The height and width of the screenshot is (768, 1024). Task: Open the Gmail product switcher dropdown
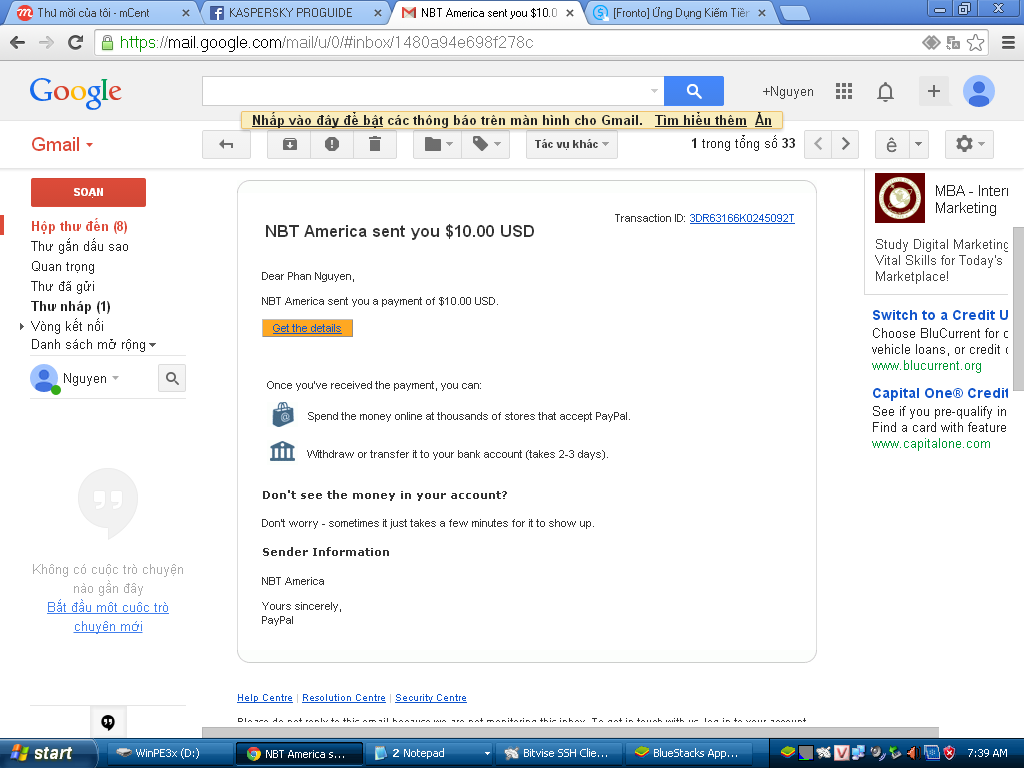(63, 144)
